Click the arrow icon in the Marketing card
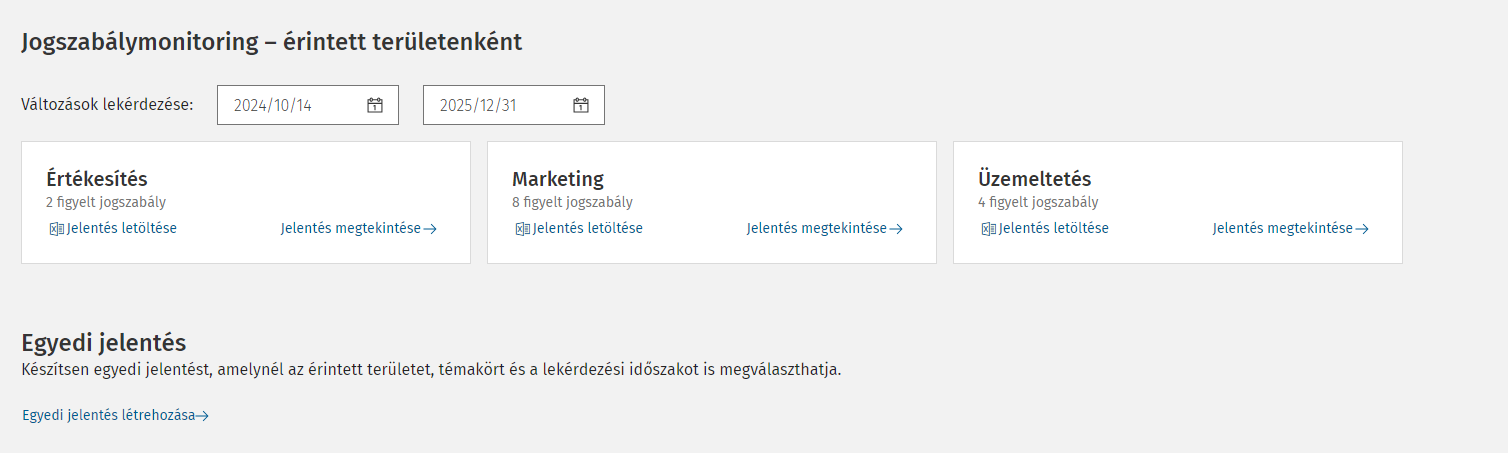 coord(896,229)
